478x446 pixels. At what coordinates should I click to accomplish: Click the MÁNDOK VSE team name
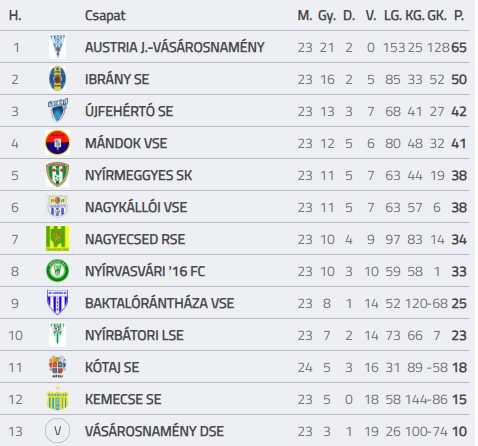click(x=126, y=143)
